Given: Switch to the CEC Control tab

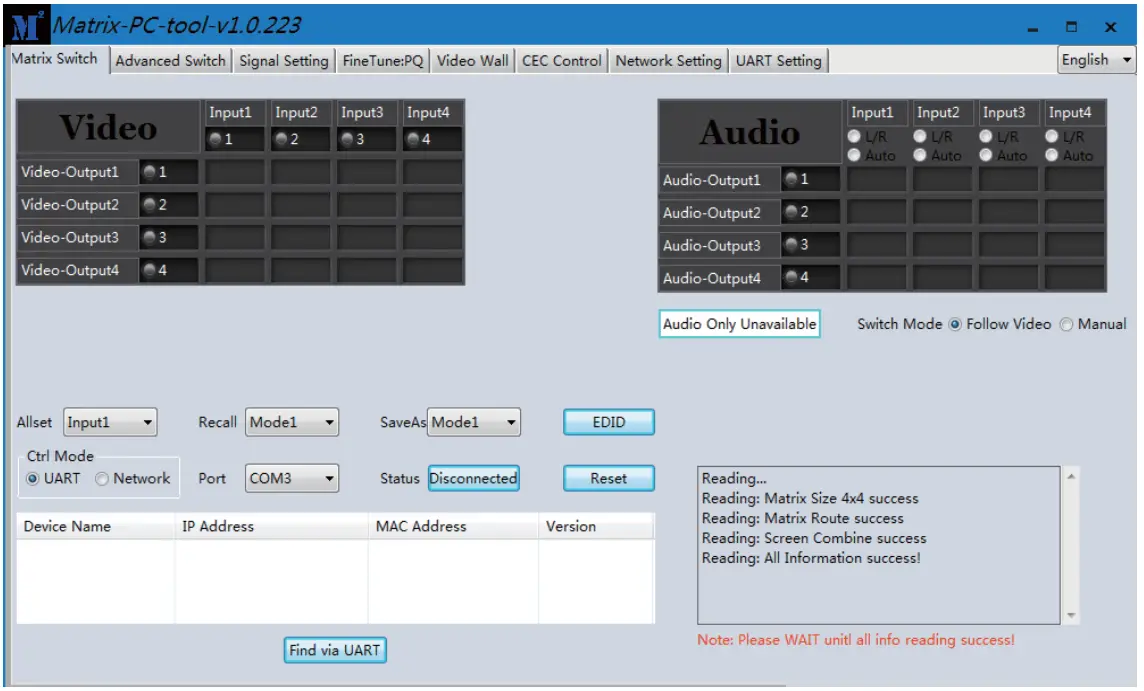Looking at the screenshot, I should coord(560,60).
